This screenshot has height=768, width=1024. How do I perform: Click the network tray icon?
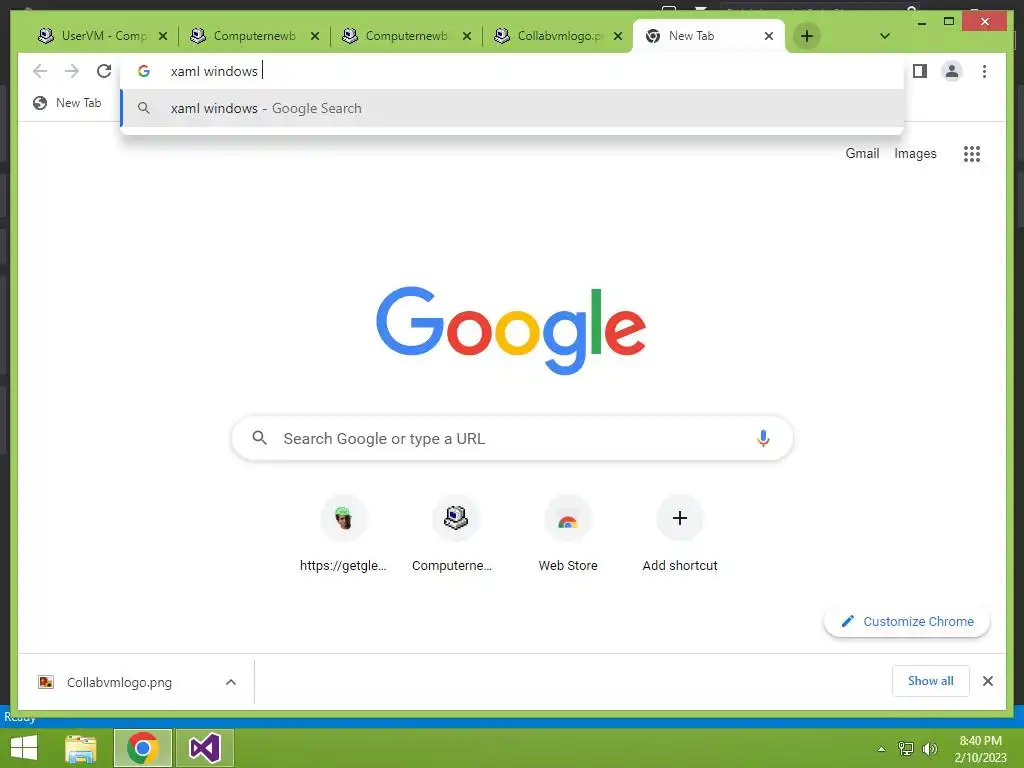[906, 748]
